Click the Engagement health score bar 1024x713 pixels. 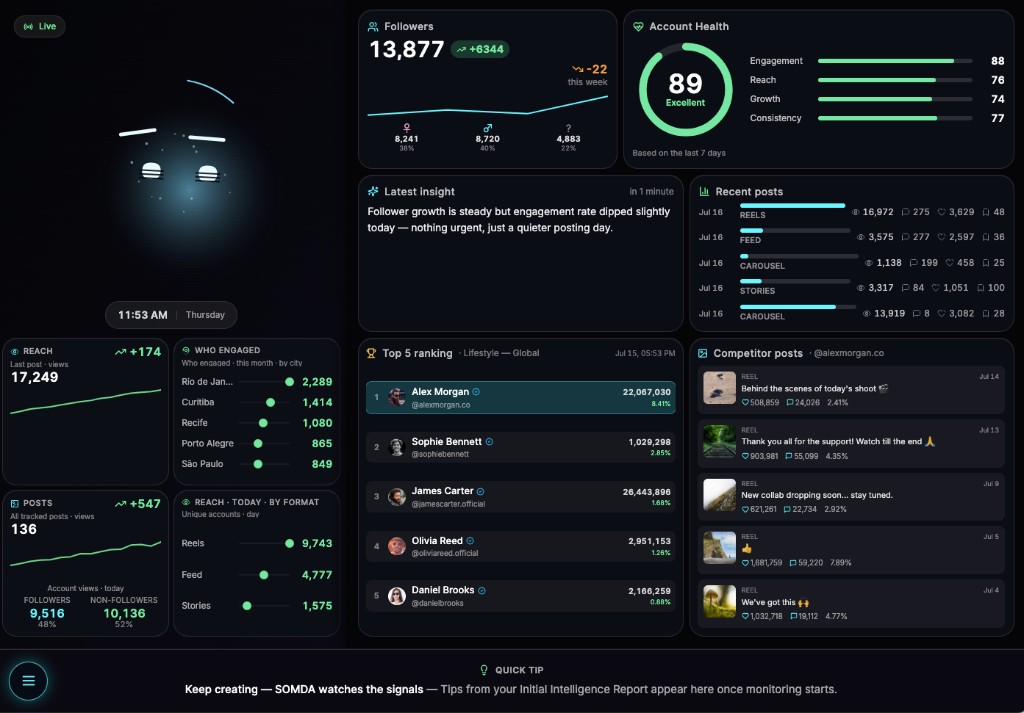pyautogui.click(x=895, y=61)
